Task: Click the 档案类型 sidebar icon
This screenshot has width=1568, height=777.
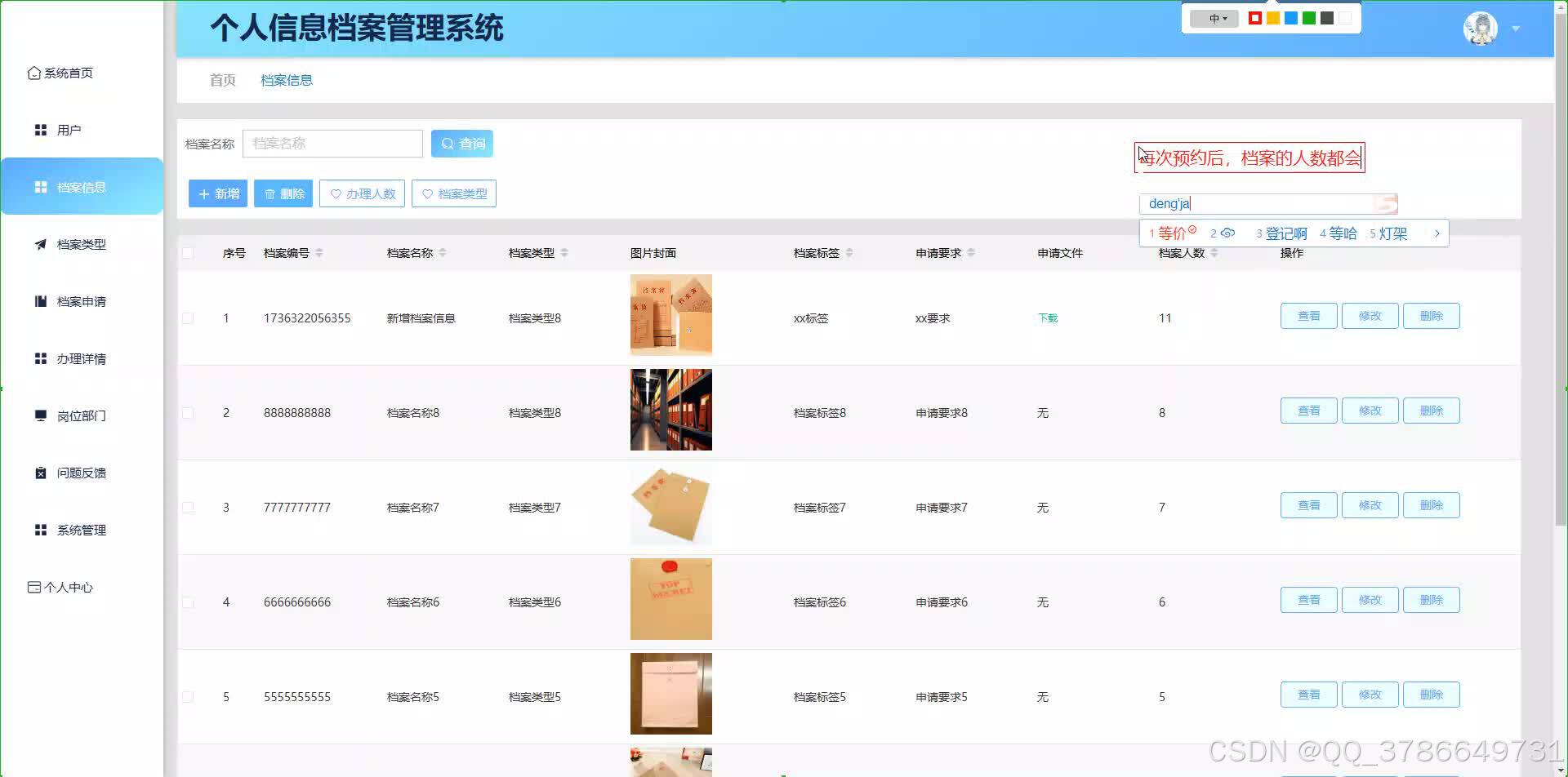Action: coord(40,244)
